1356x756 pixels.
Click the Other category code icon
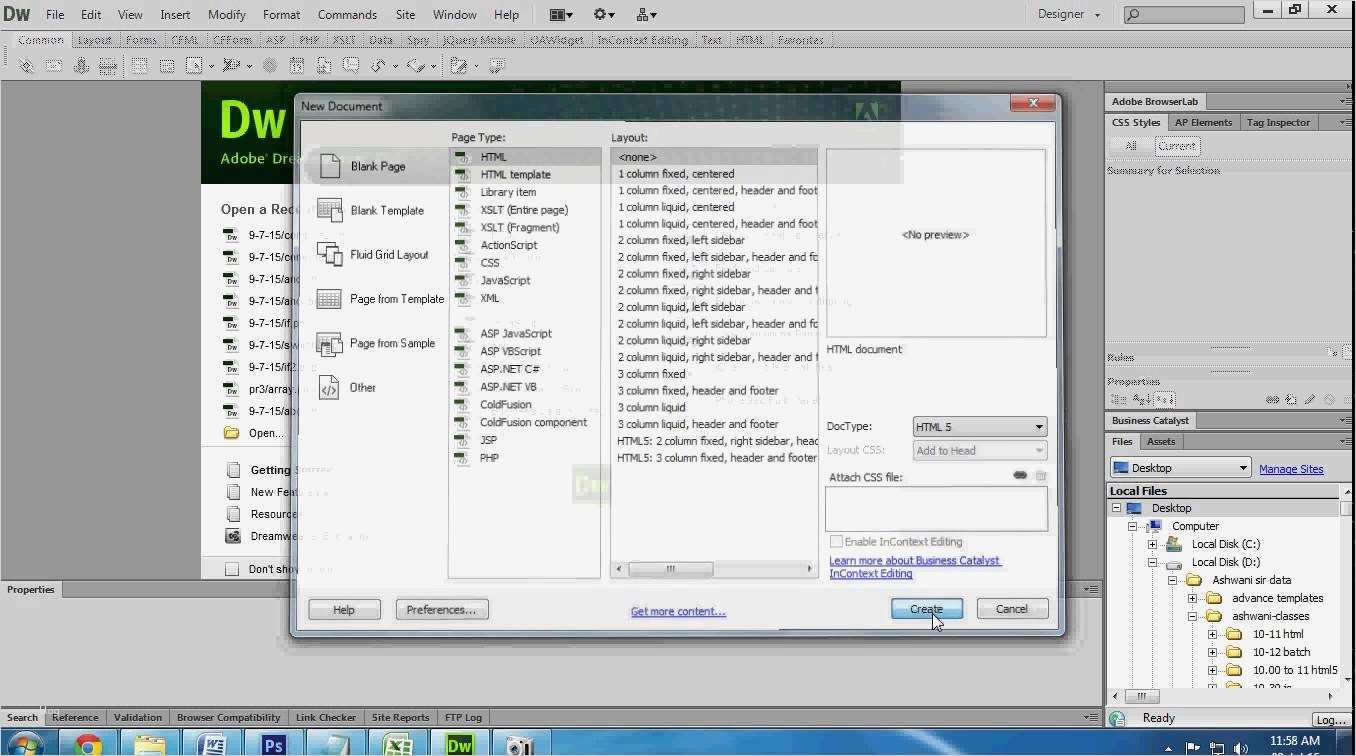pos(329,388)
